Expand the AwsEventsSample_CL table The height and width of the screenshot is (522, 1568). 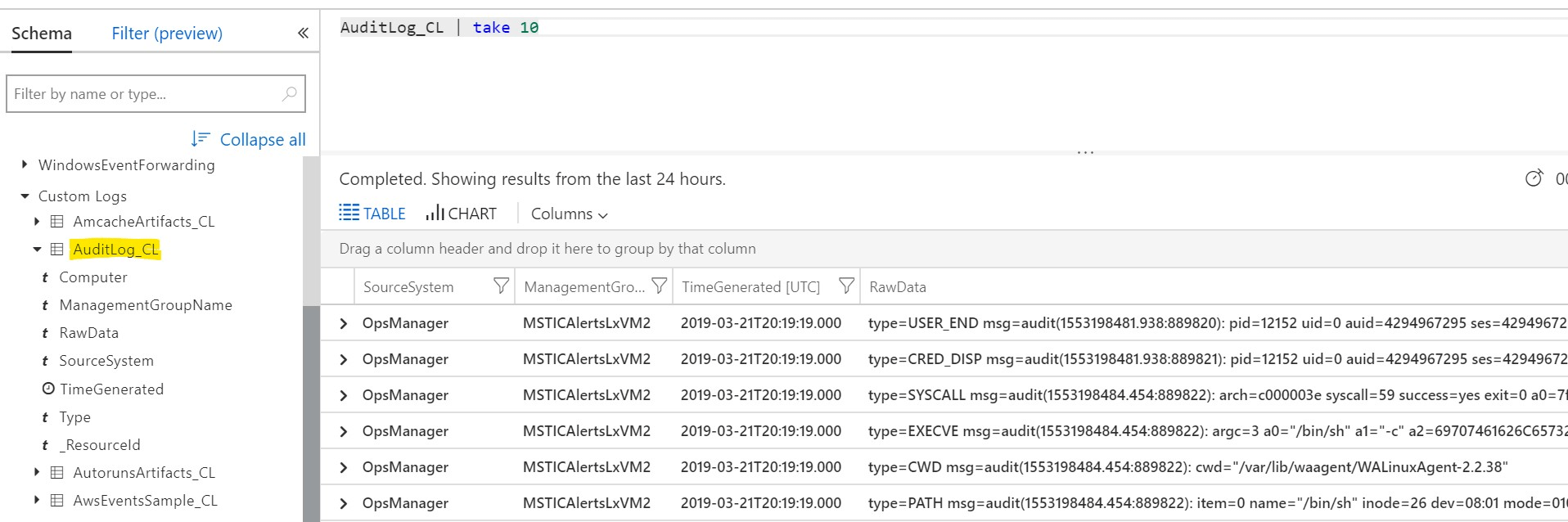pos(37,500)
